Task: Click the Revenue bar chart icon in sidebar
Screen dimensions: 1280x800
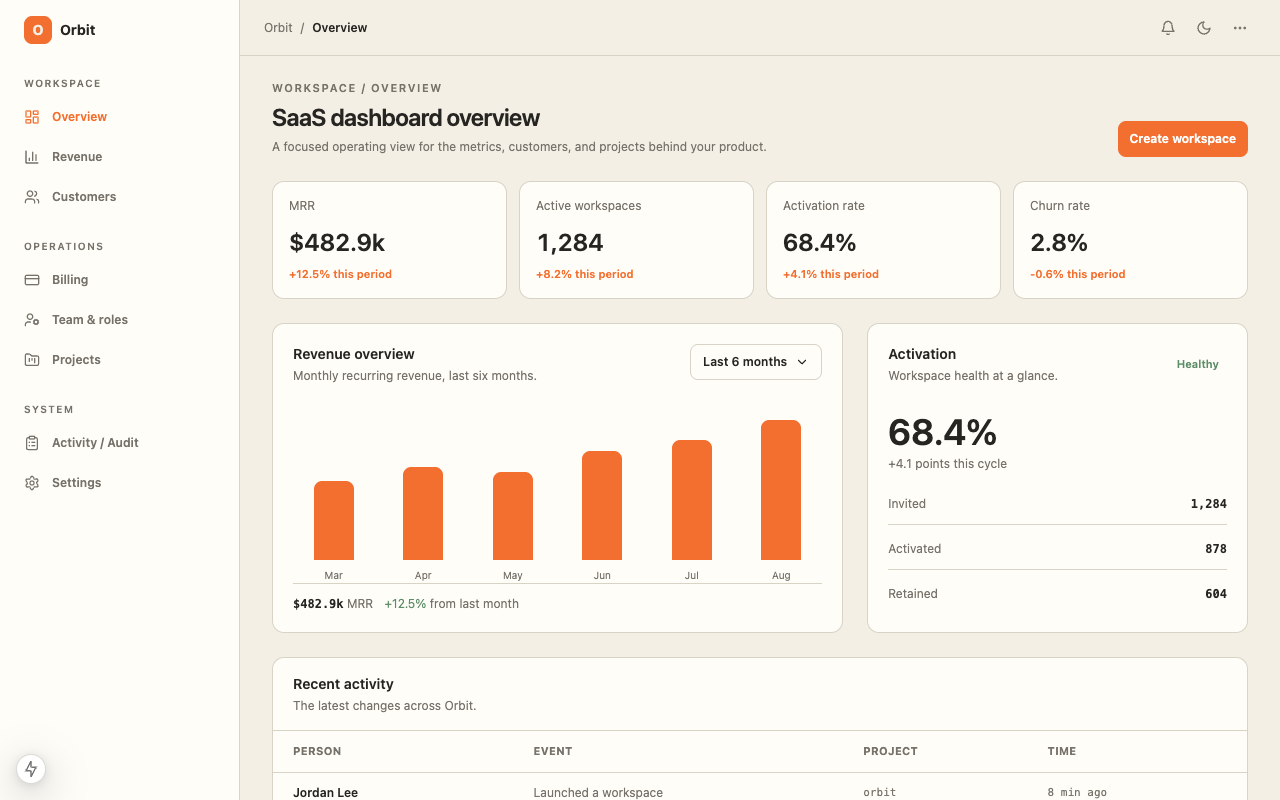Action: 32,157
